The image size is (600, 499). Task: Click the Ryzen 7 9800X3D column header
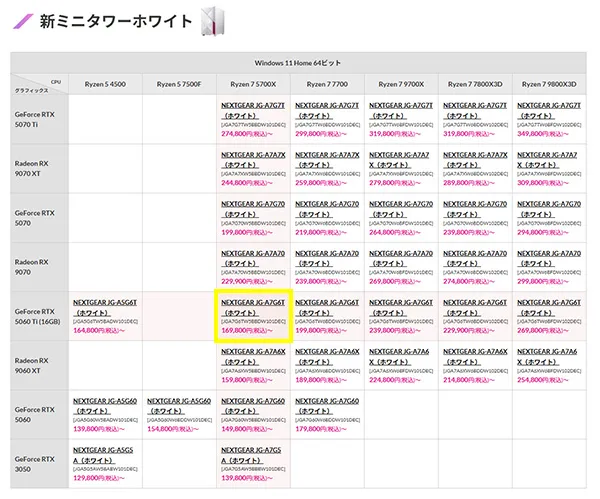548,85
